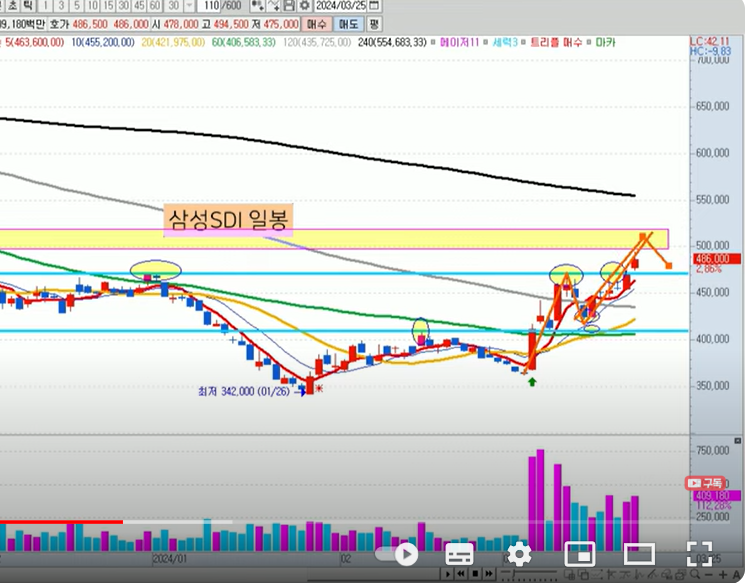Image resolution: width=747 pixels, height=583 pixels.
Task: Click the current price tag 486,000 on axis
Action: coord(717,259)
